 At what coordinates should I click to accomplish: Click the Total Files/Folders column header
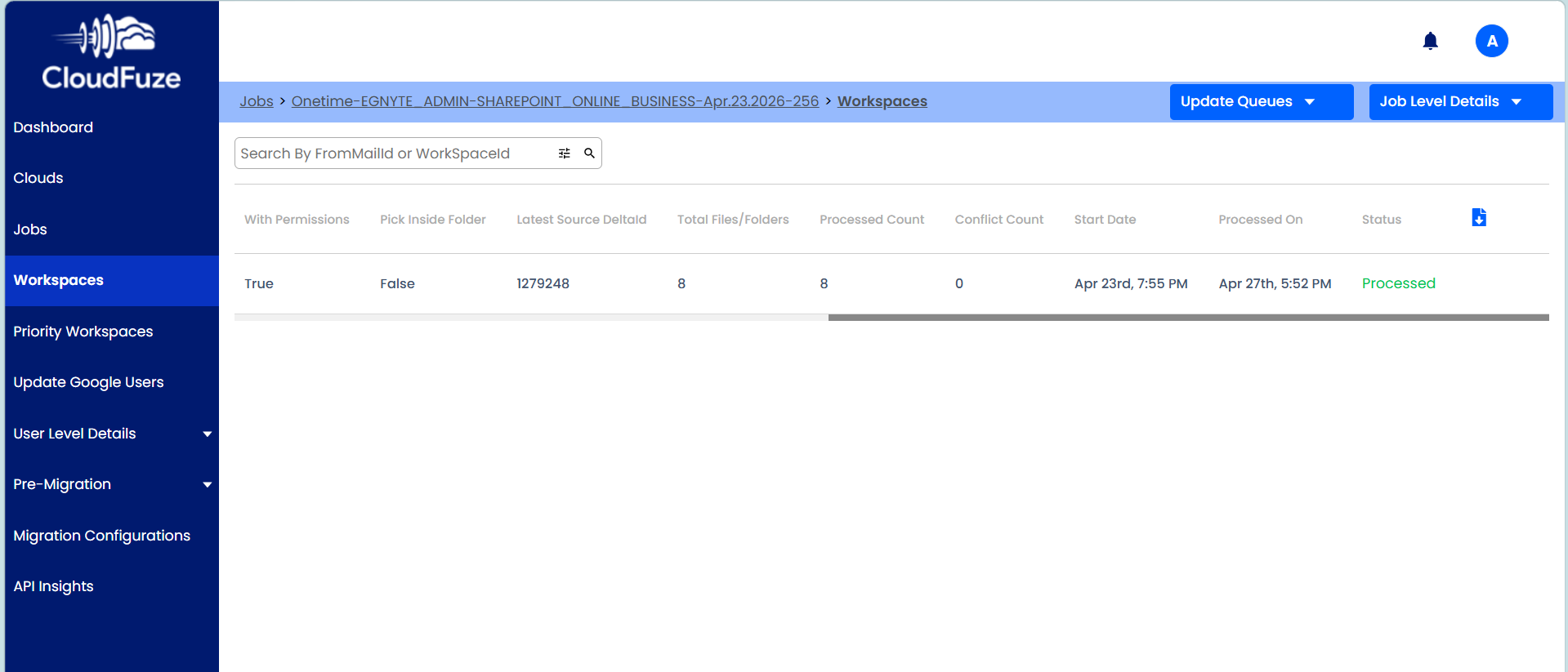pyautogui.click(x=733, y=220)
